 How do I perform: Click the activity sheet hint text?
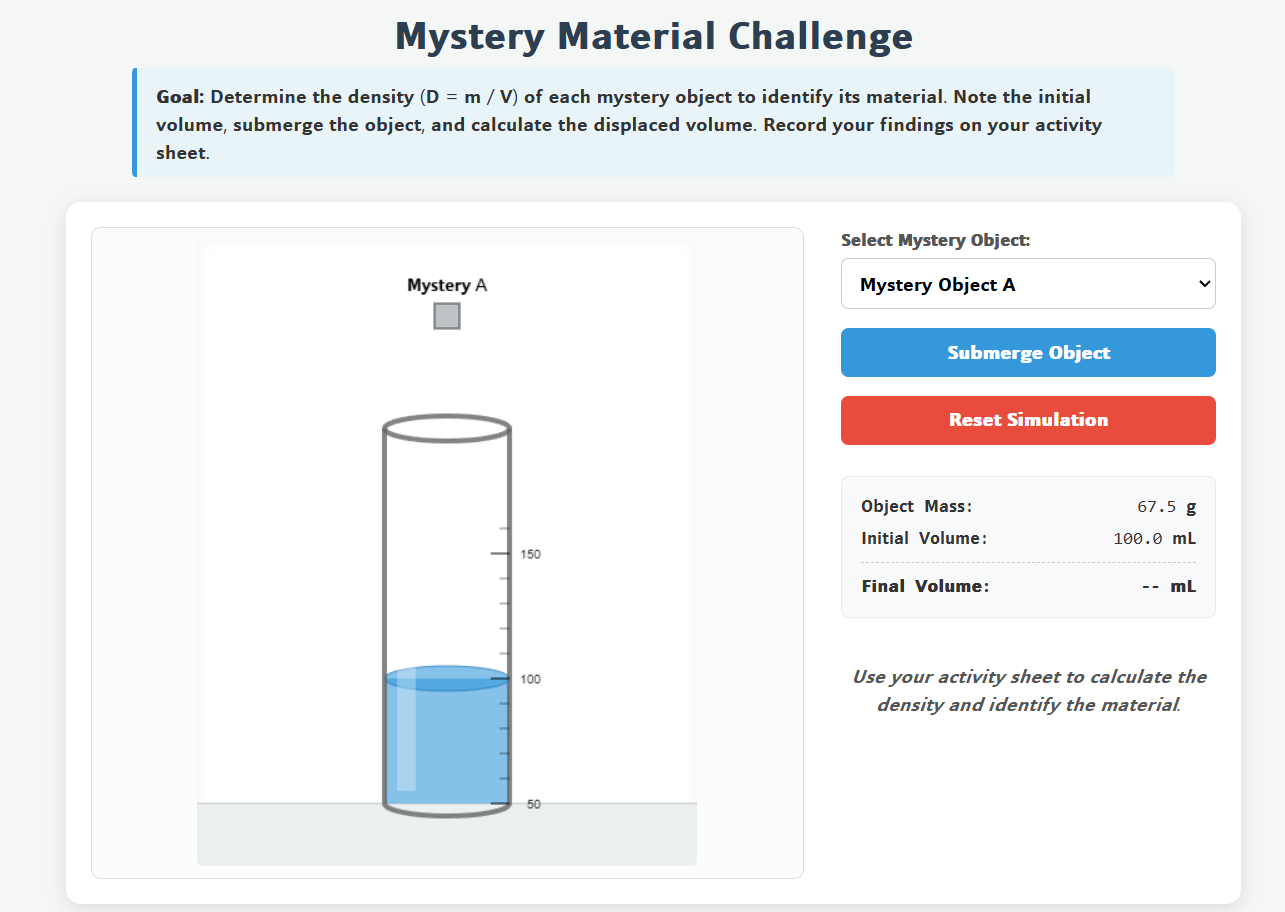(x=1028, y=691)
